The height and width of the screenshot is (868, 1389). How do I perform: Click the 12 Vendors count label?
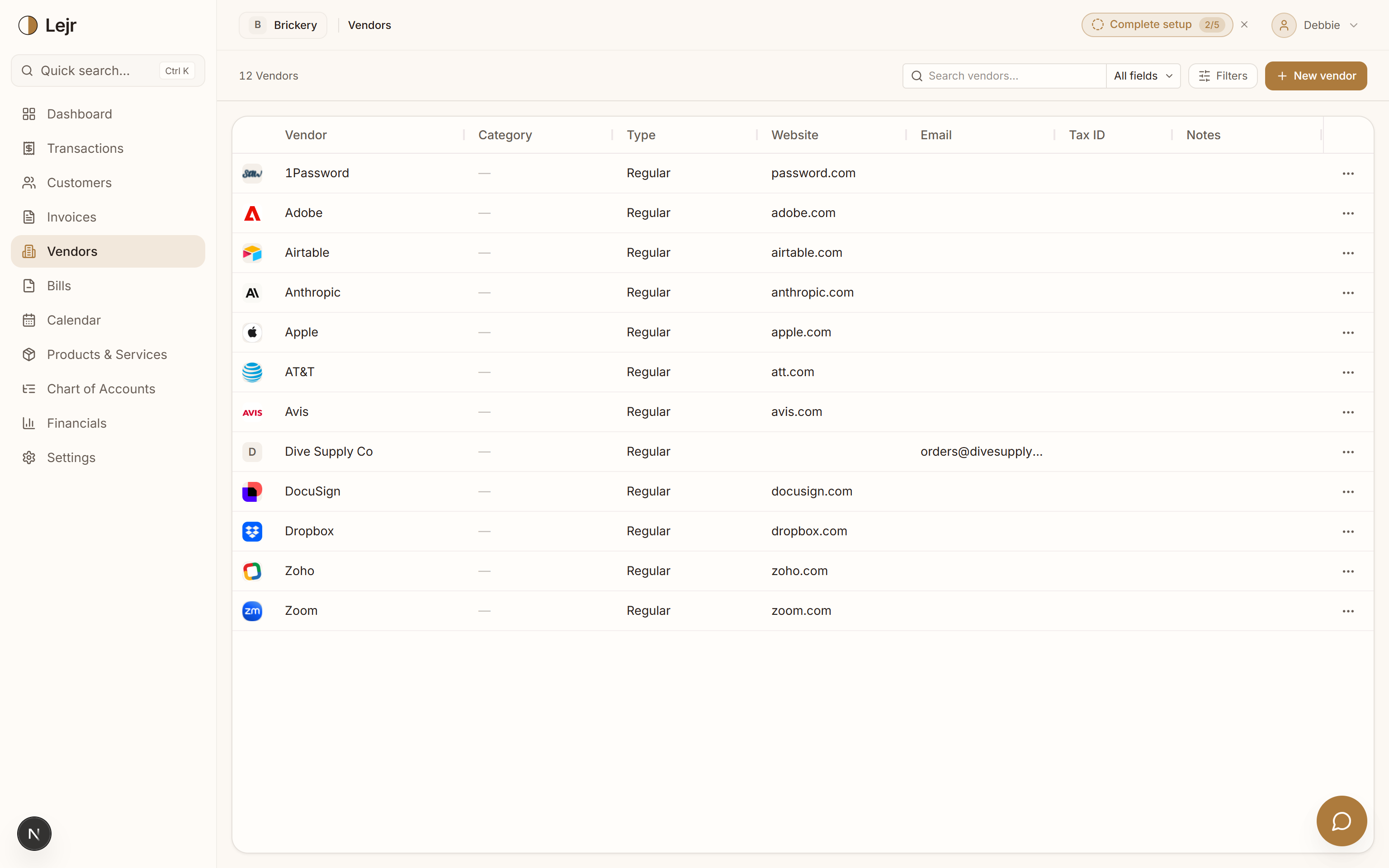(268, 76)
